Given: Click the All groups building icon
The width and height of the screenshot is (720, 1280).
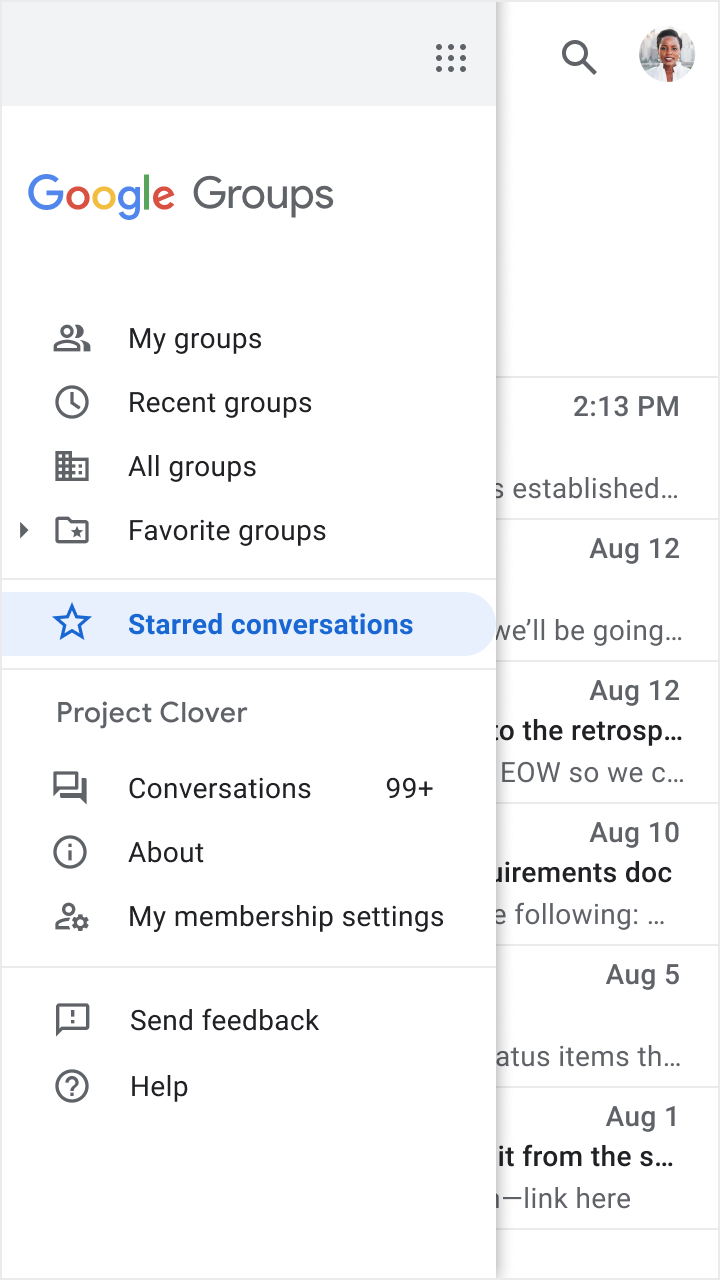Looking at the screenshot, I should pos(71,467).
